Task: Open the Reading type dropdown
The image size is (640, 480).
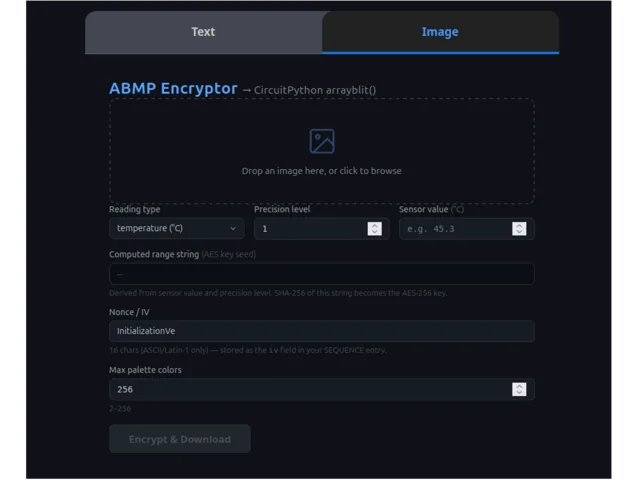Action: (x=177, y=229)
